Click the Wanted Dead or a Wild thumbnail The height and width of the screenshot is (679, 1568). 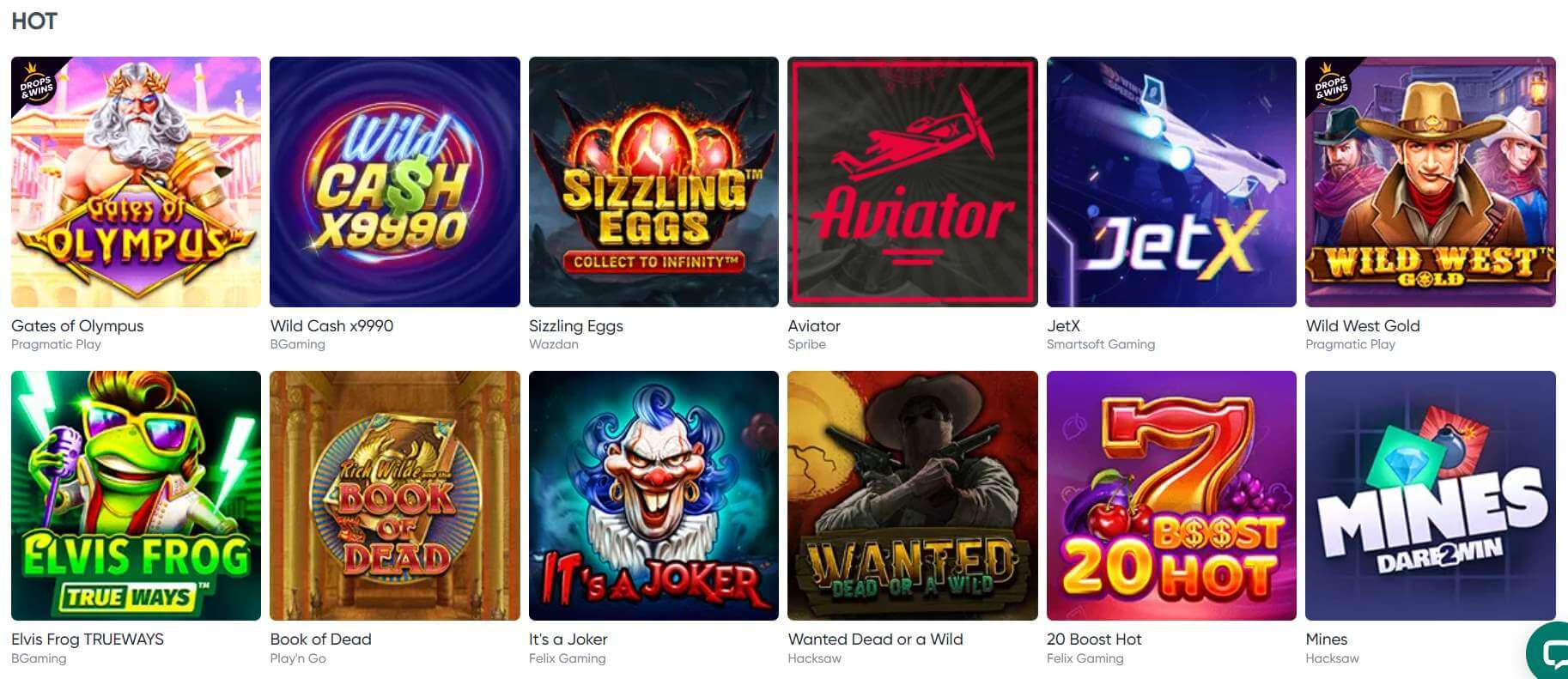coord(913,495)
